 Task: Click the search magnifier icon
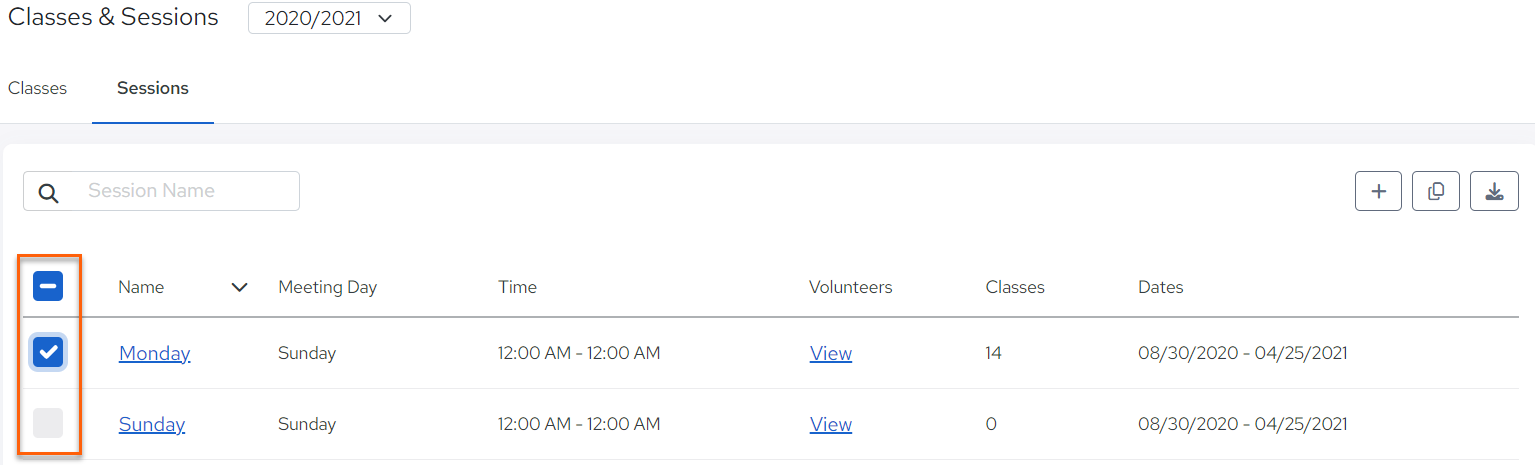coord(49,192)
